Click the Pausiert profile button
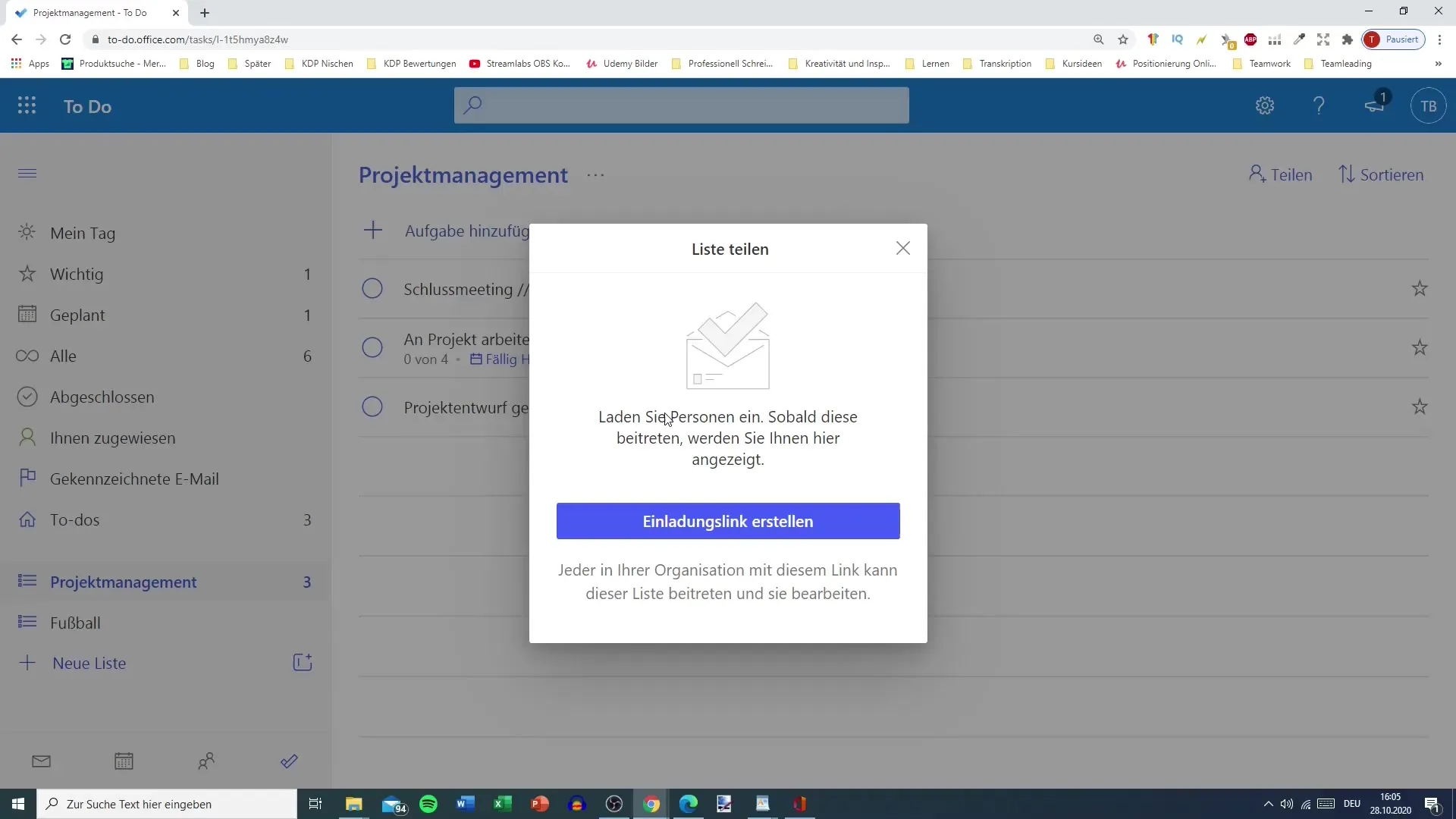This screenshot has width=1456, height=819. [x=1393, y=39]
